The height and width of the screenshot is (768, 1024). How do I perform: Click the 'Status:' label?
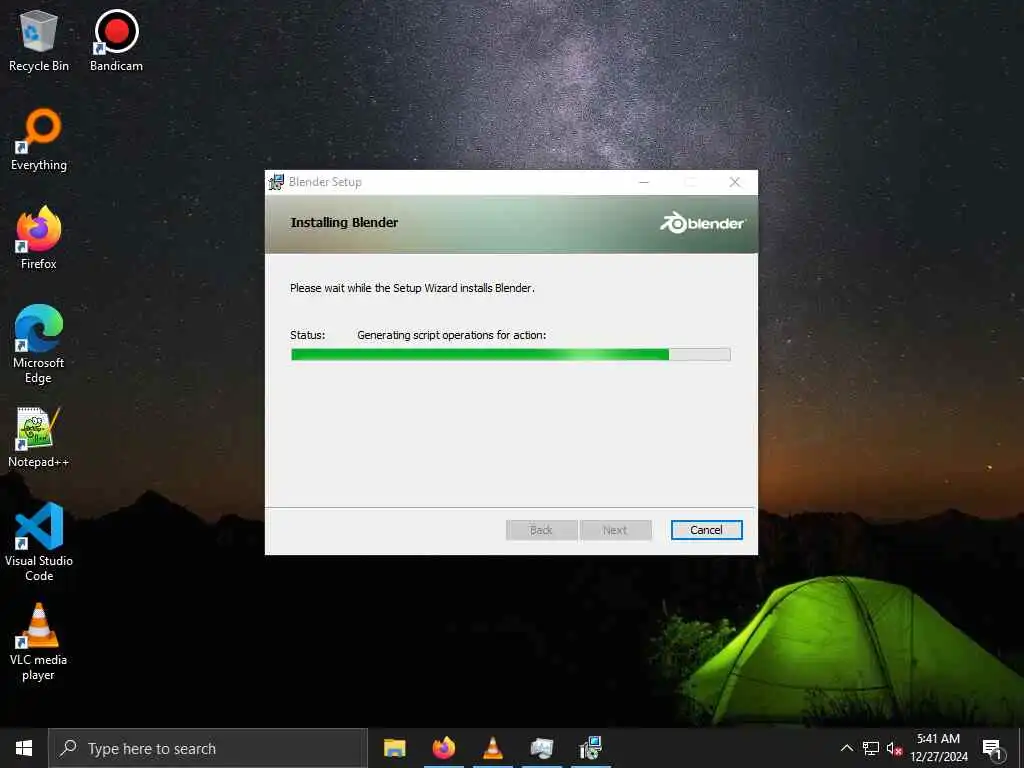tap(308, 335)
